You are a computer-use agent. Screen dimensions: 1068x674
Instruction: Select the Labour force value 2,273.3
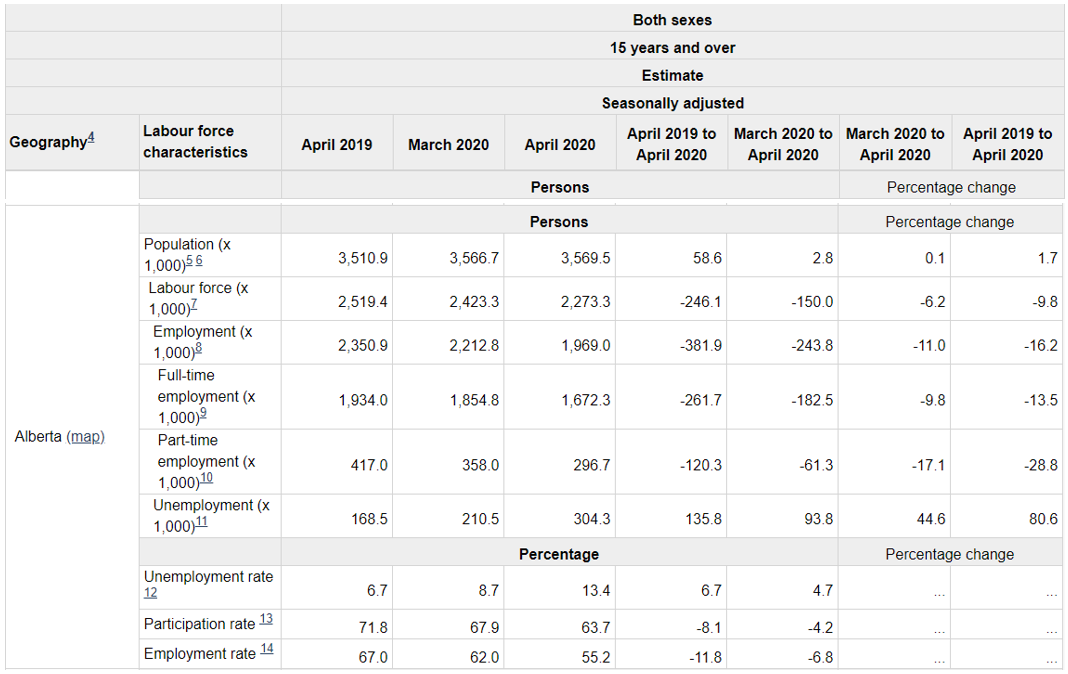click(x=585, y=302)
